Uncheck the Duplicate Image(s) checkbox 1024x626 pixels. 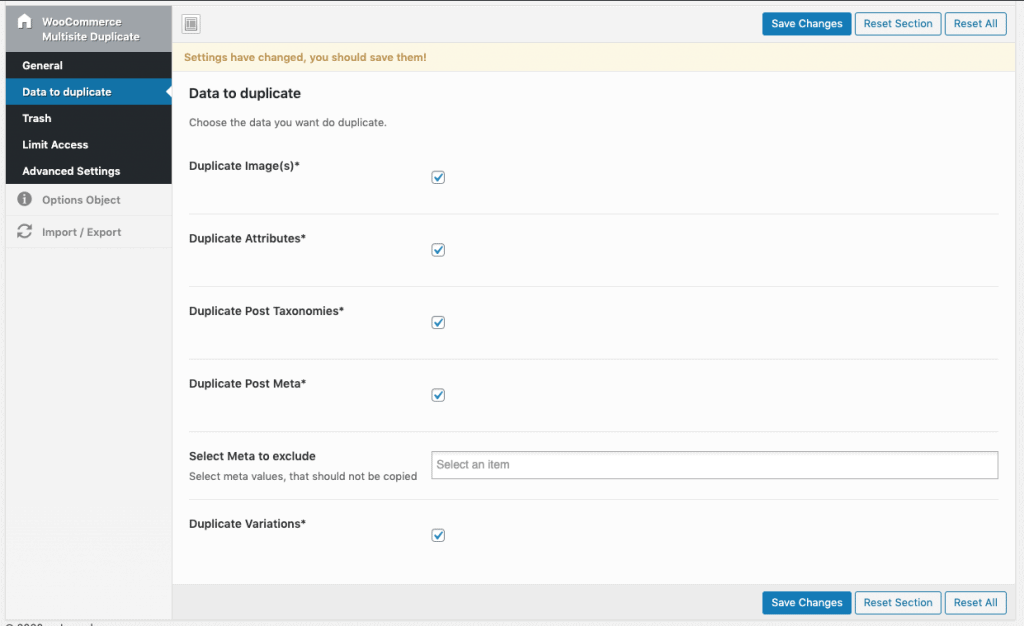pos(438,178)
